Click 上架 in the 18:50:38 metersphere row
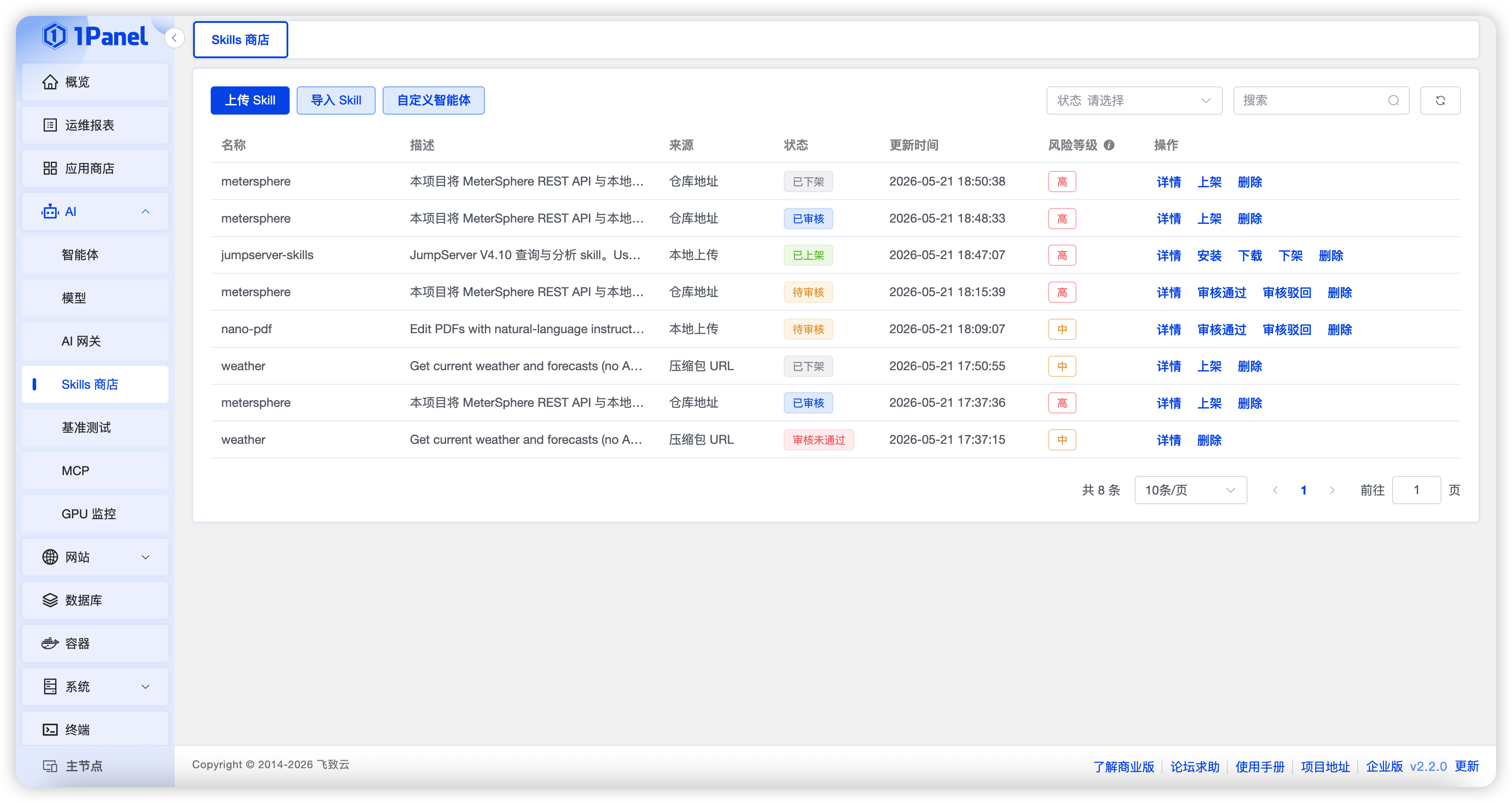1512x803 pixels. (1209, 182)
